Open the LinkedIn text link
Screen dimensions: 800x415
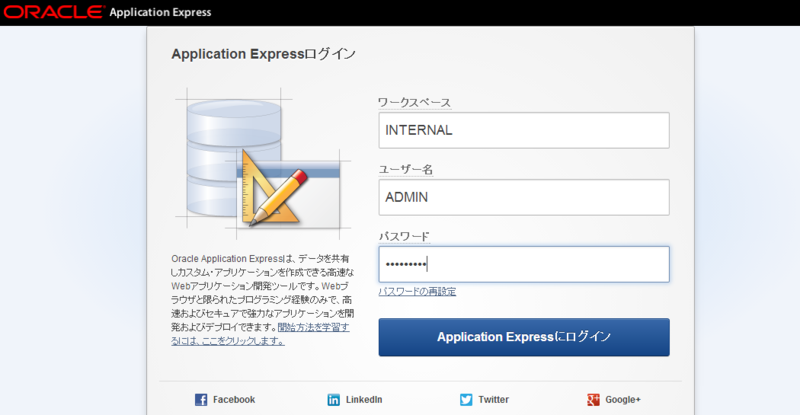point(364,400)
